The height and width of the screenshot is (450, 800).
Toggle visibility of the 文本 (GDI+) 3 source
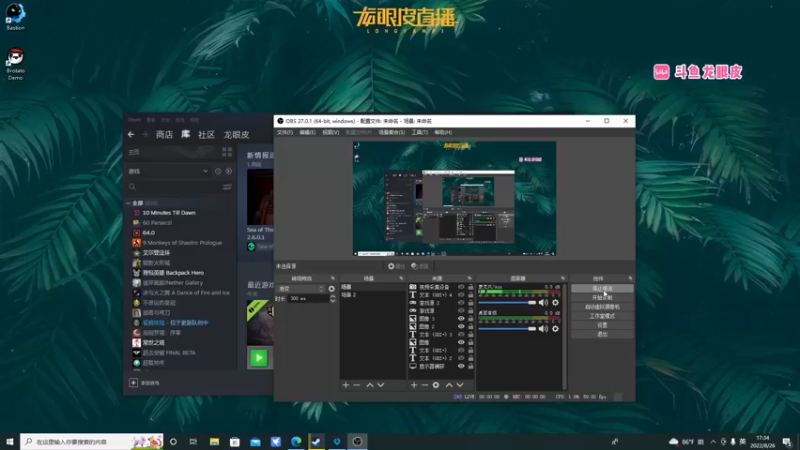coord(461,335)
